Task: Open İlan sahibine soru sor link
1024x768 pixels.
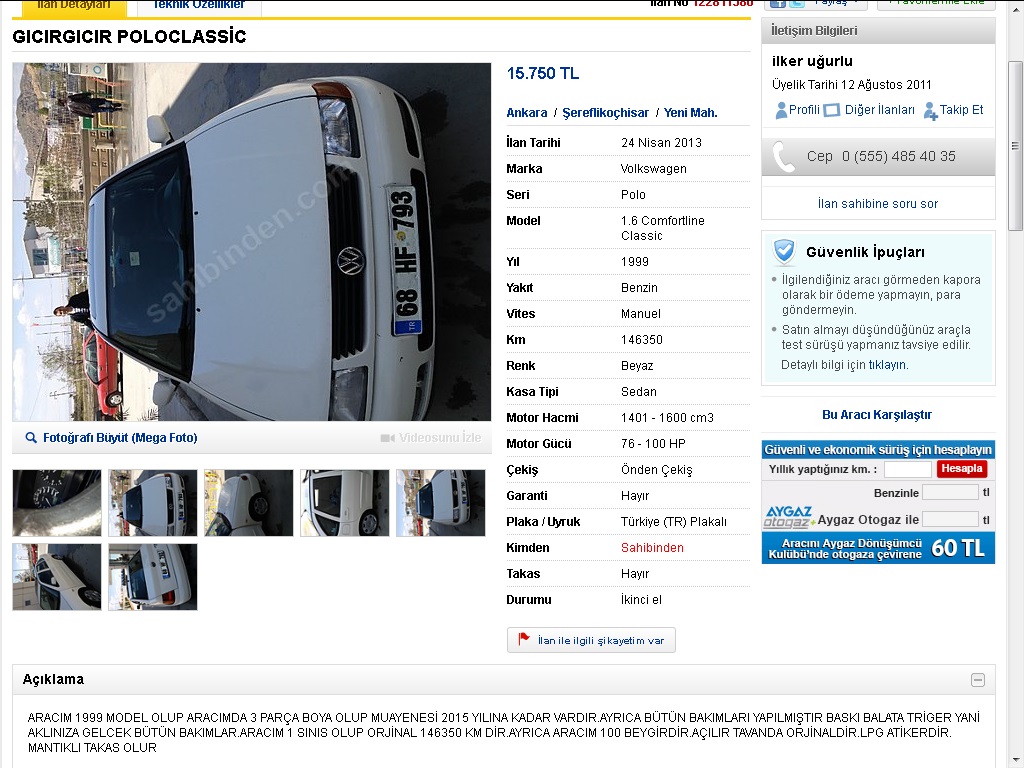Action: pos(878,204)
